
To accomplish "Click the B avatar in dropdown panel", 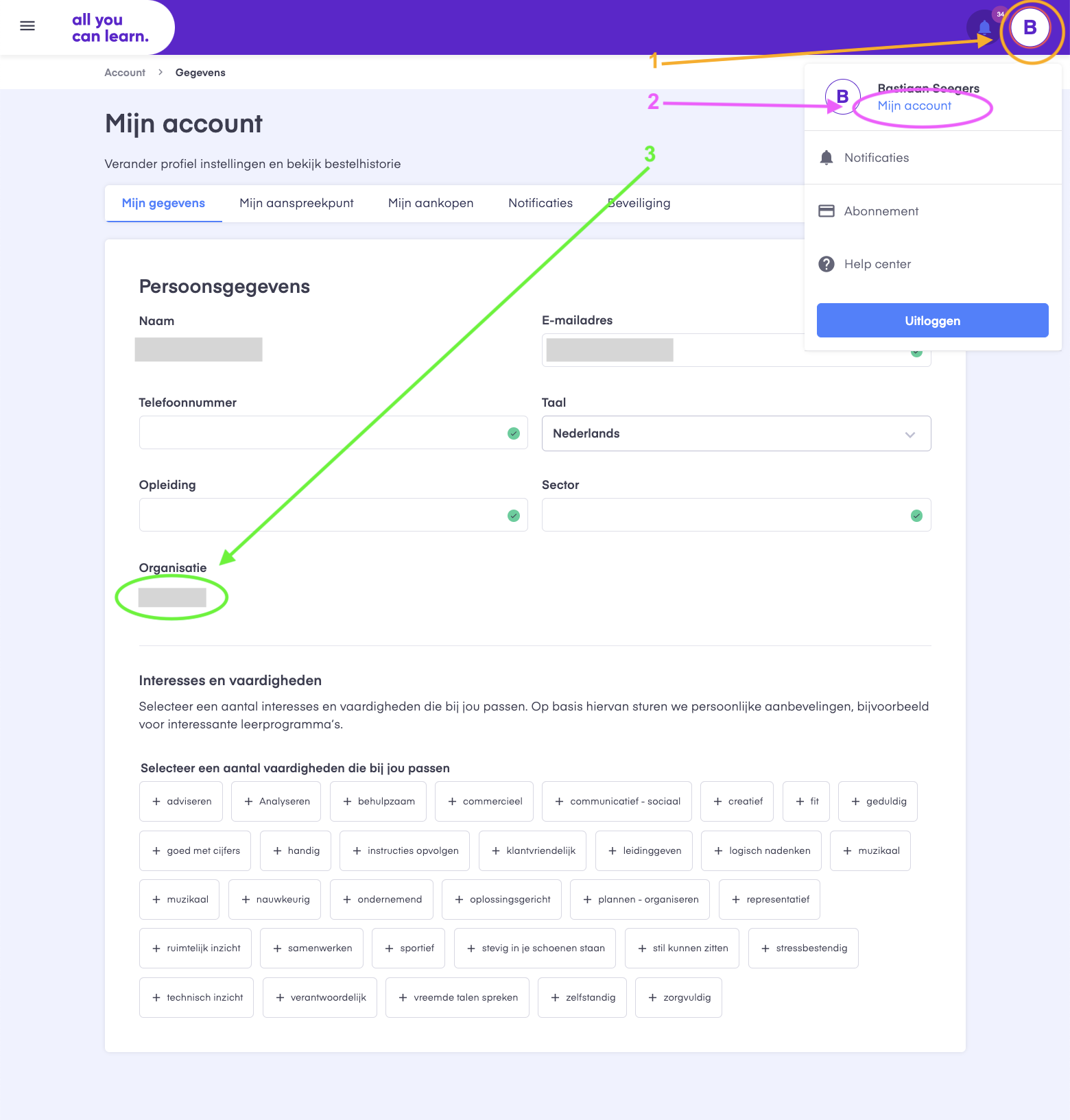I will pyautogui.click(x=842, y=97).
